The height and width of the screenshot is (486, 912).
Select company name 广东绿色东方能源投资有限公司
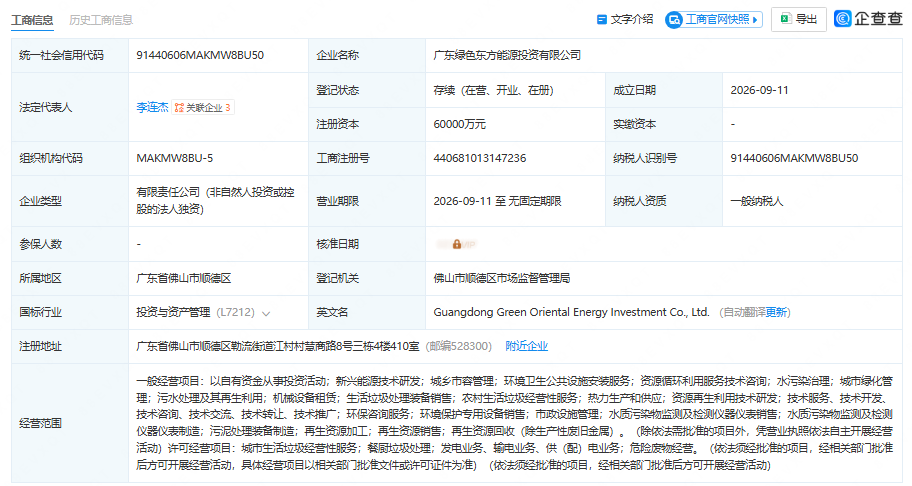coord(507,55)
